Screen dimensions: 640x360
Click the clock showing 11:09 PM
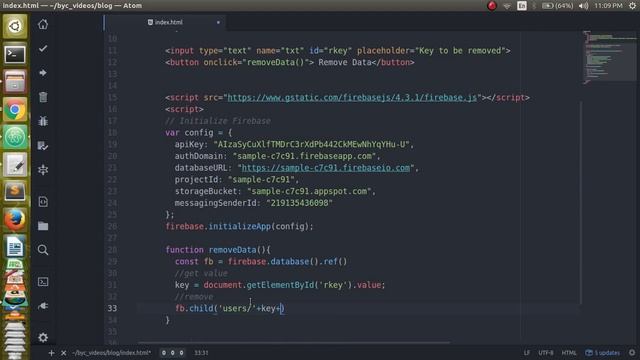pyautogui.click(x=608, y=6)
